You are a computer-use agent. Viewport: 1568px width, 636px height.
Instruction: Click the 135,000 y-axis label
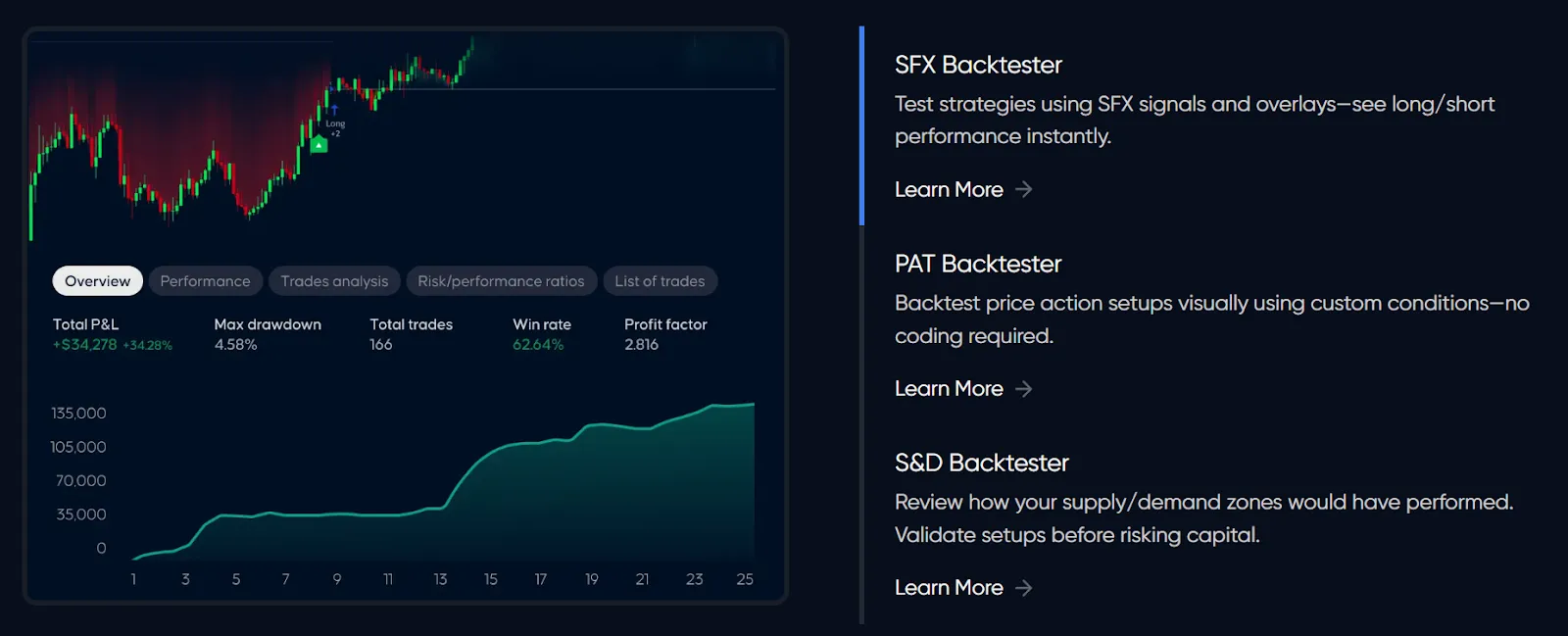point(78,414)
